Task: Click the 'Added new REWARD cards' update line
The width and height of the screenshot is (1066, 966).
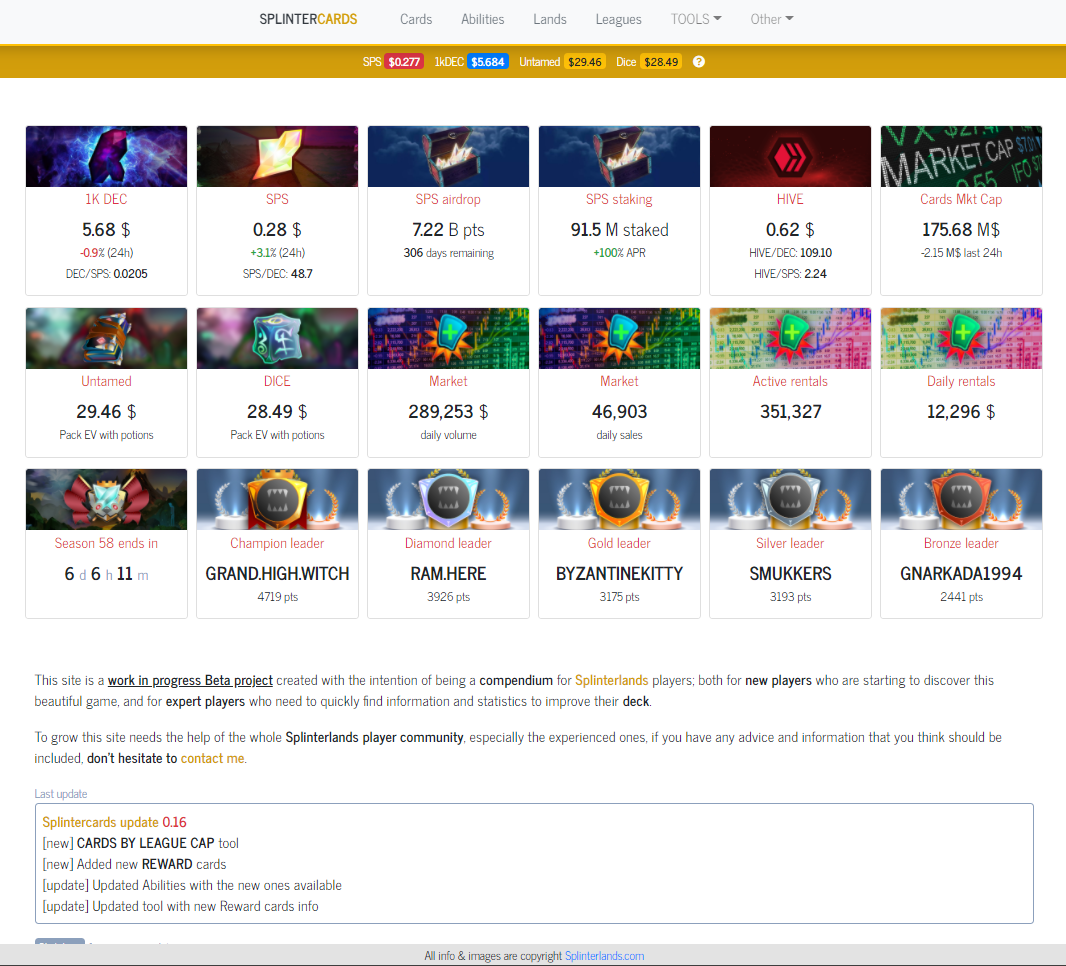Action: point(135,865)
